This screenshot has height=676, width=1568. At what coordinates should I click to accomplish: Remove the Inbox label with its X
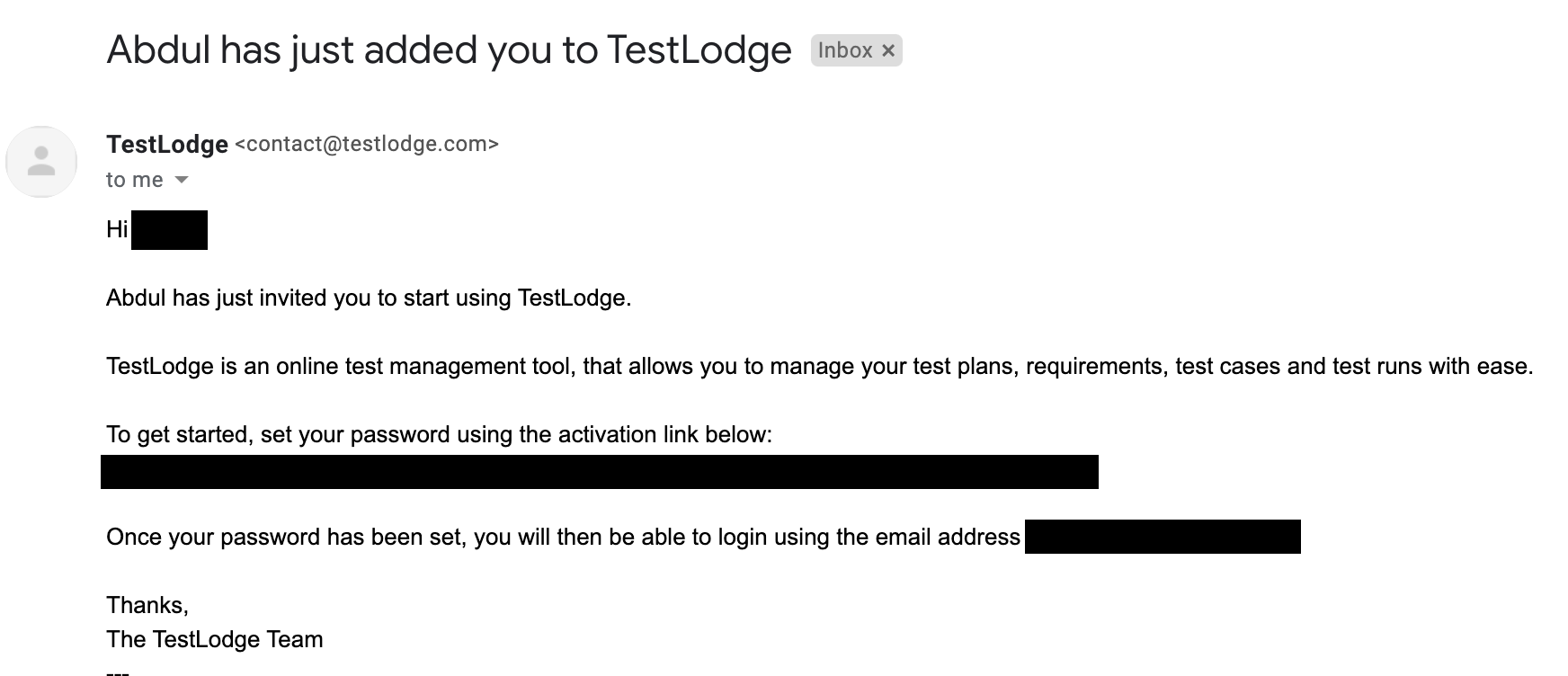point(888,51)
